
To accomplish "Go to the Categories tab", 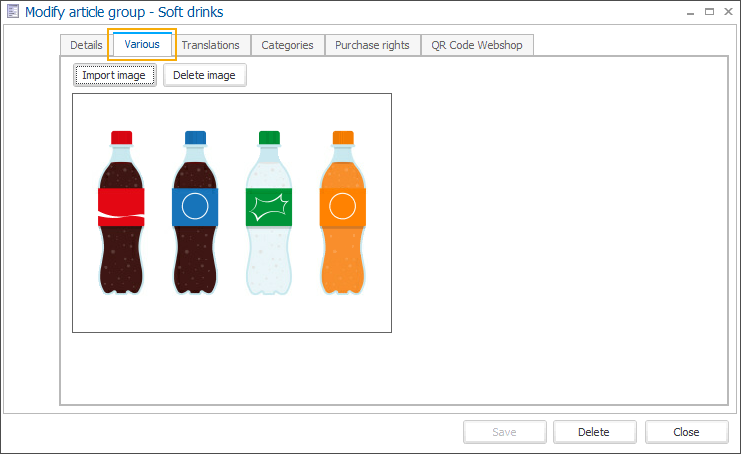I will [x=287, y=45].
